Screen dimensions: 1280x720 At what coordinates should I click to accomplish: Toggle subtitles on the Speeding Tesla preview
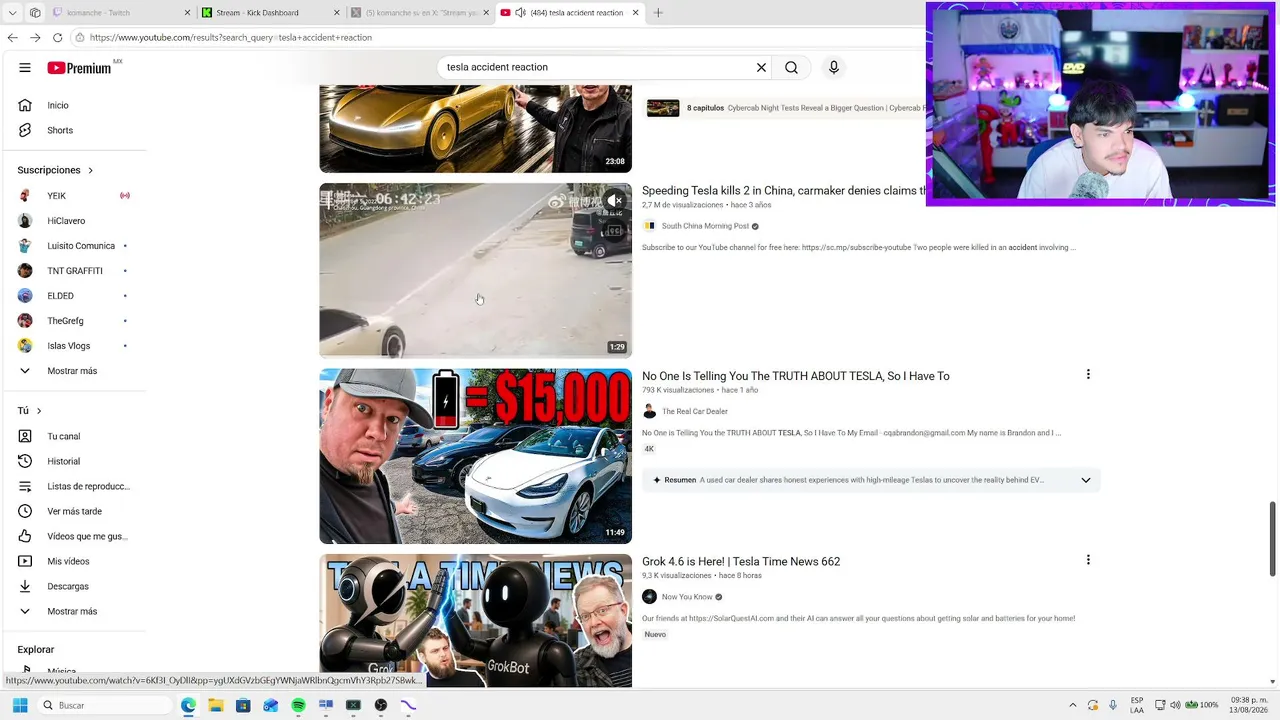(x=615, y=231)
